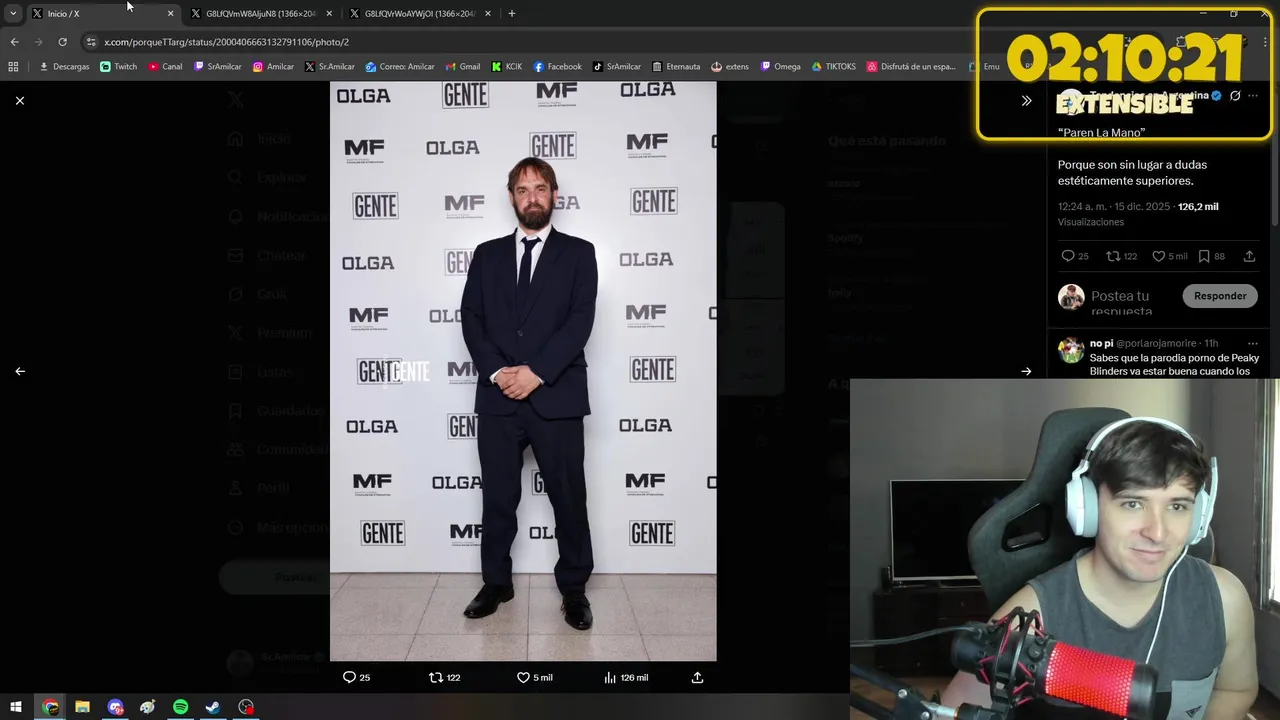Click the site info icon in address bar

pyautogui.click(x=90, y=42)
